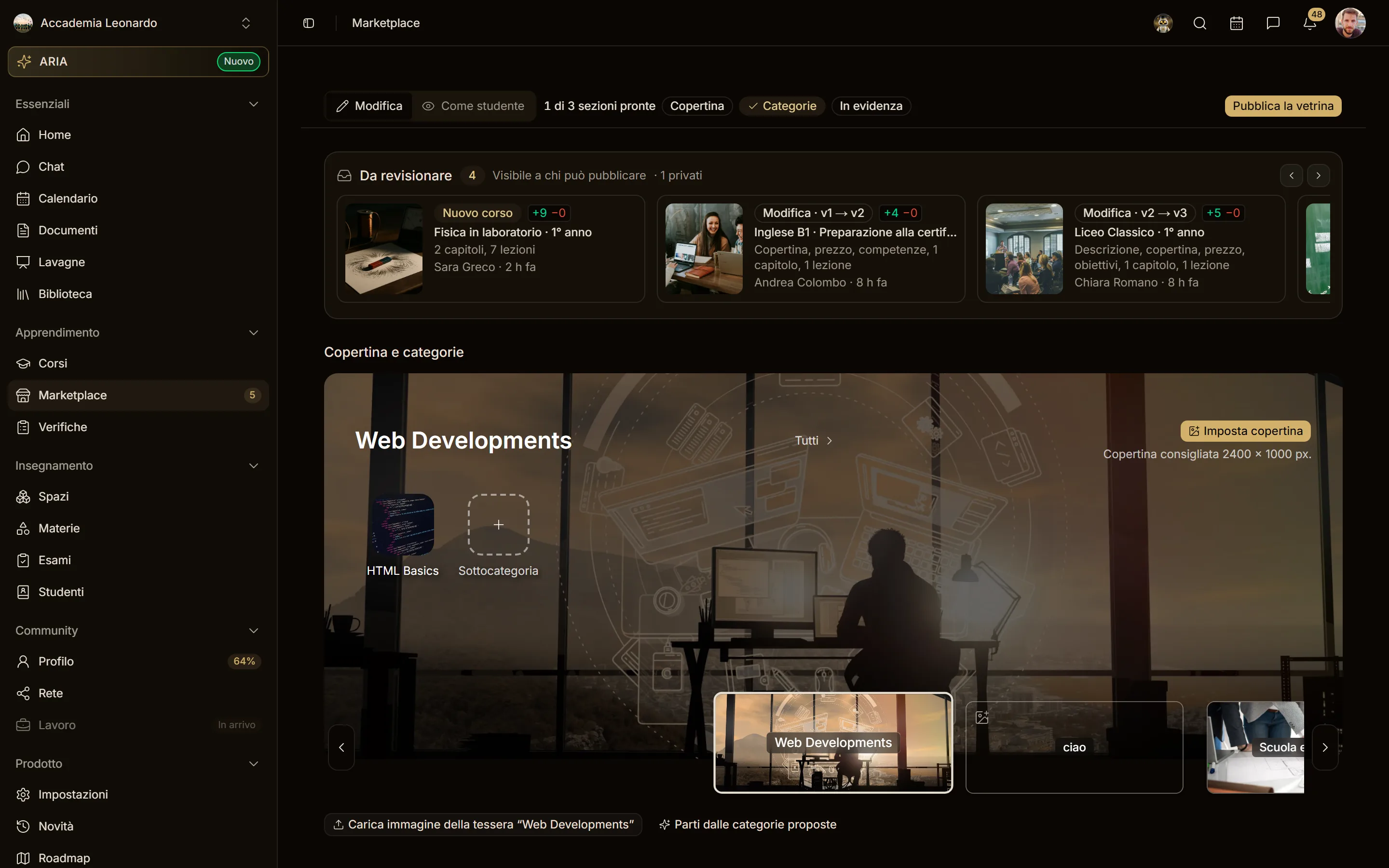Open Corsi in the sidebar
Image resolution: width=1389 pixels, height=868 pixels.
coord(138,364)
